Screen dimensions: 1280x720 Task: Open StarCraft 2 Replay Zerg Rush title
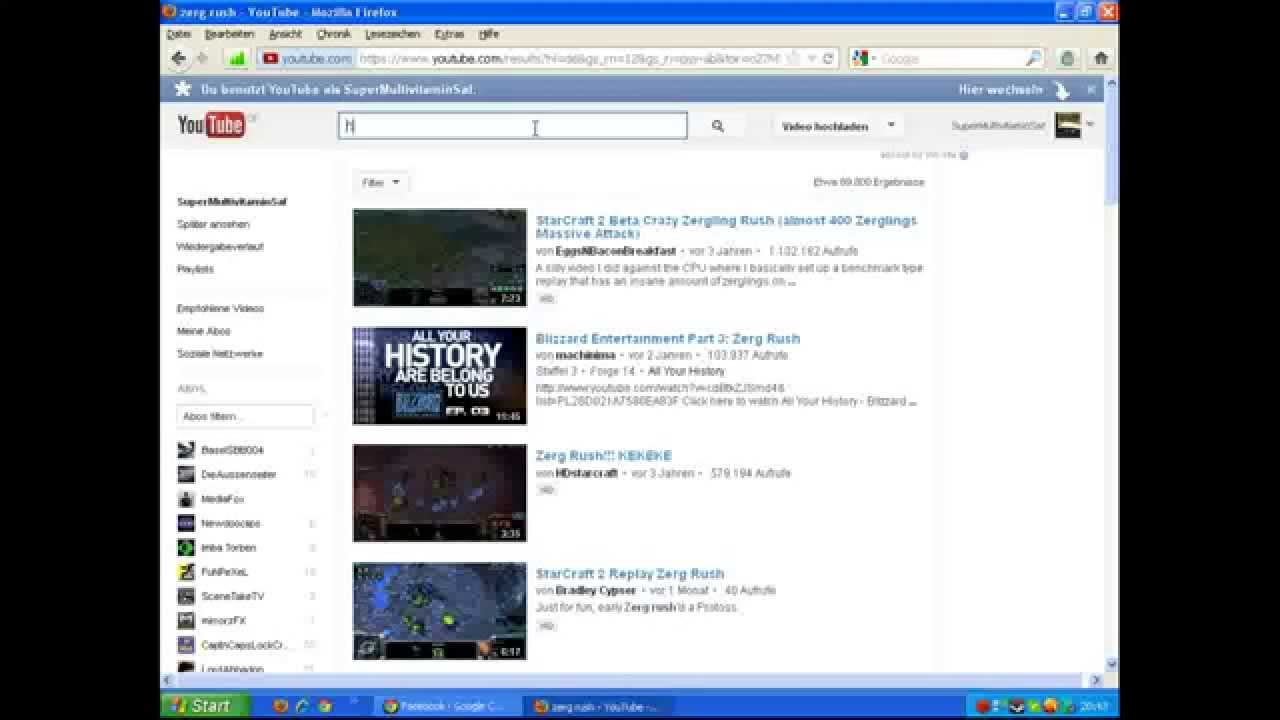tap(629, 573)
